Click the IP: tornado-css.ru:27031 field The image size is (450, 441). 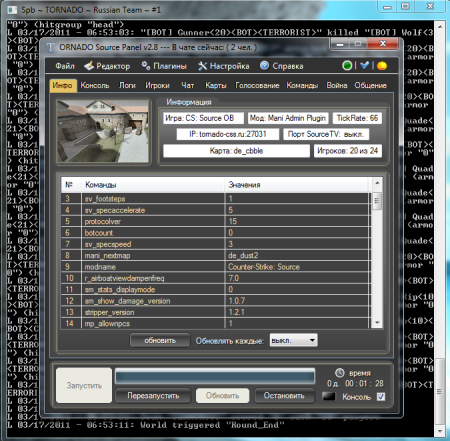[228, 134]
